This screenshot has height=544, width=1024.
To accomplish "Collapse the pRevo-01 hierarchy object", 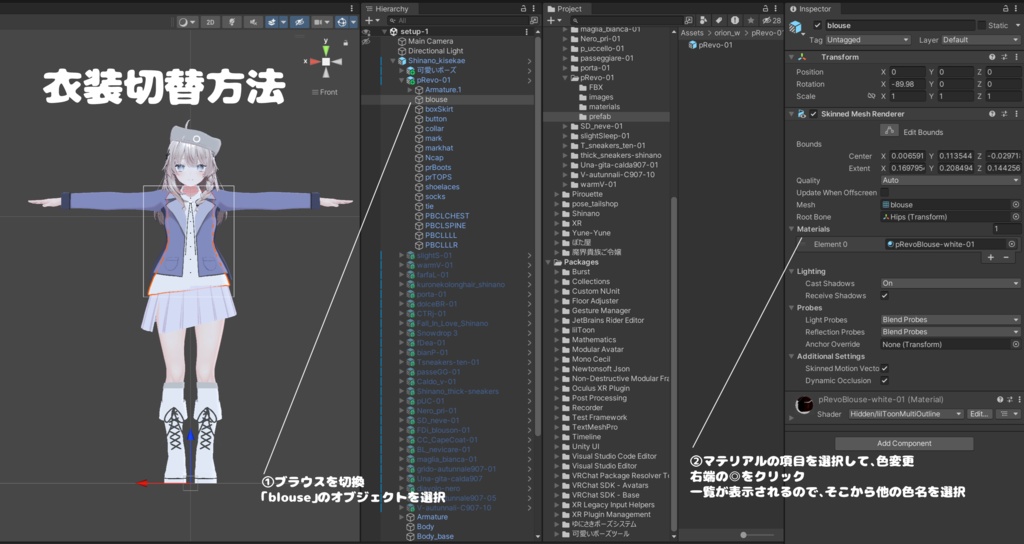I will 402,80.
